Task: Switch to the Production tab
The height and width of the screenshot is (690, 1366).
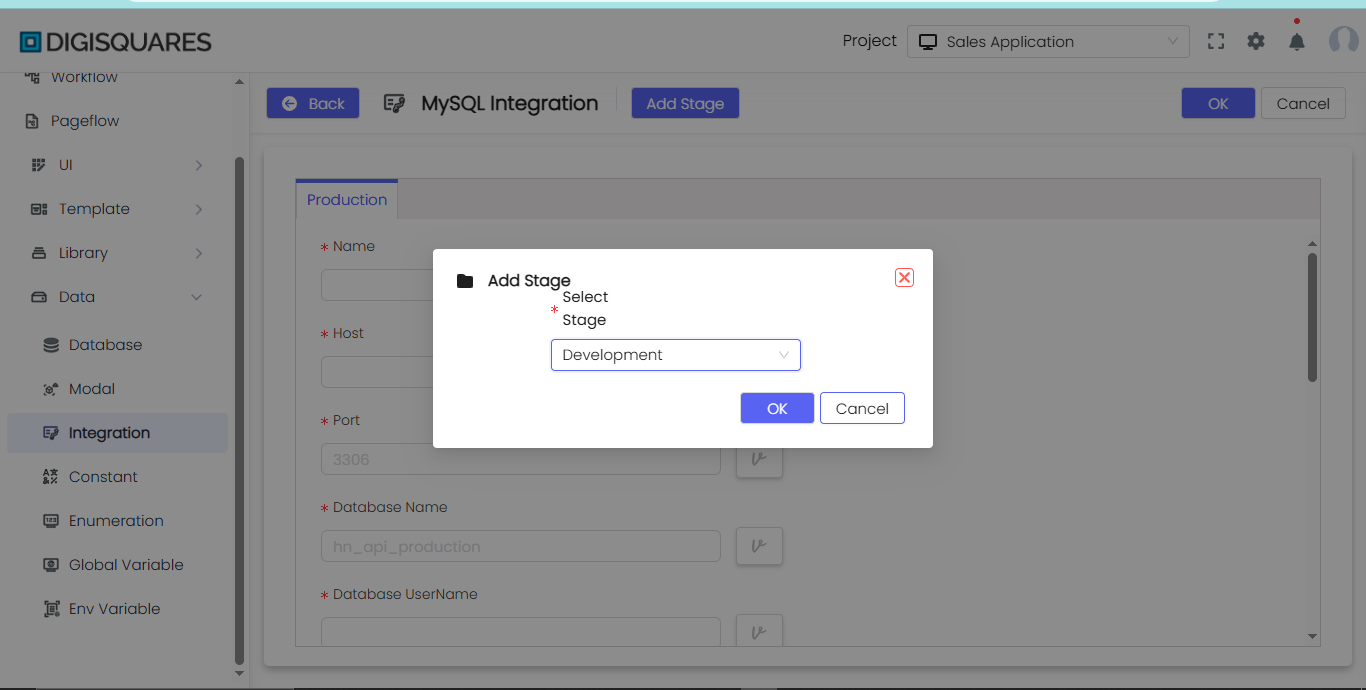Action: click(347, 200)
